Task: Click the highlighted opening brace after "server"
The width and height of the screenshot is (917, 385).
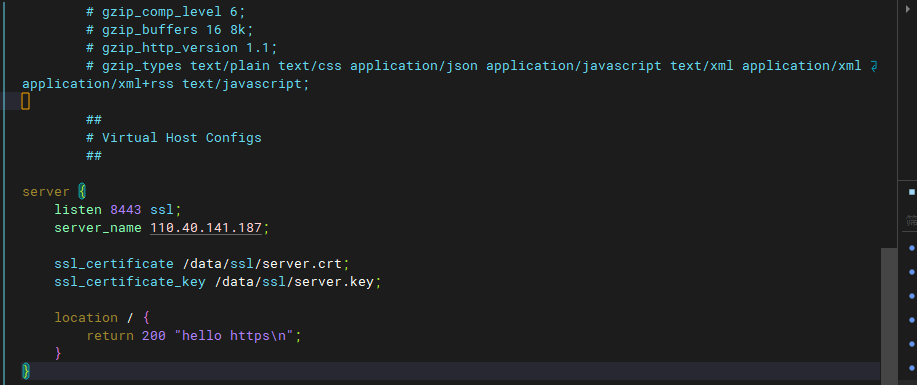Action: click(x=82, y=191)
